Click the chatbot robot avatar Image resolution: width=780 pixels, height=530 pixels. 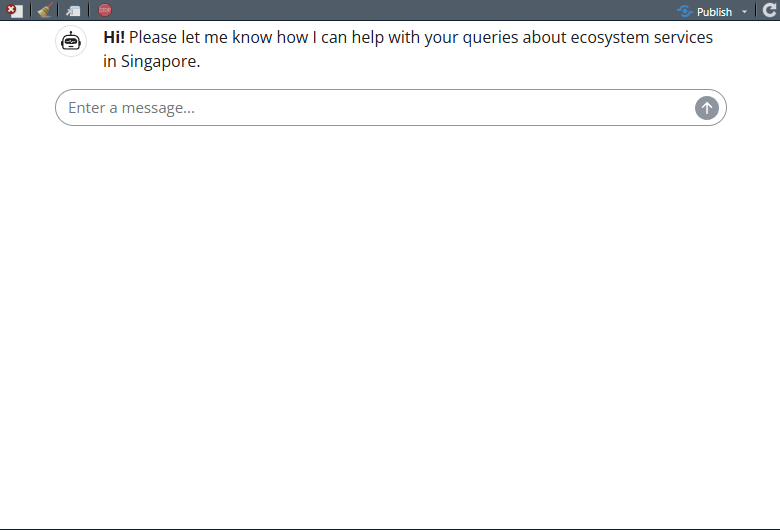pyautogui.click(x=70, y=41)
